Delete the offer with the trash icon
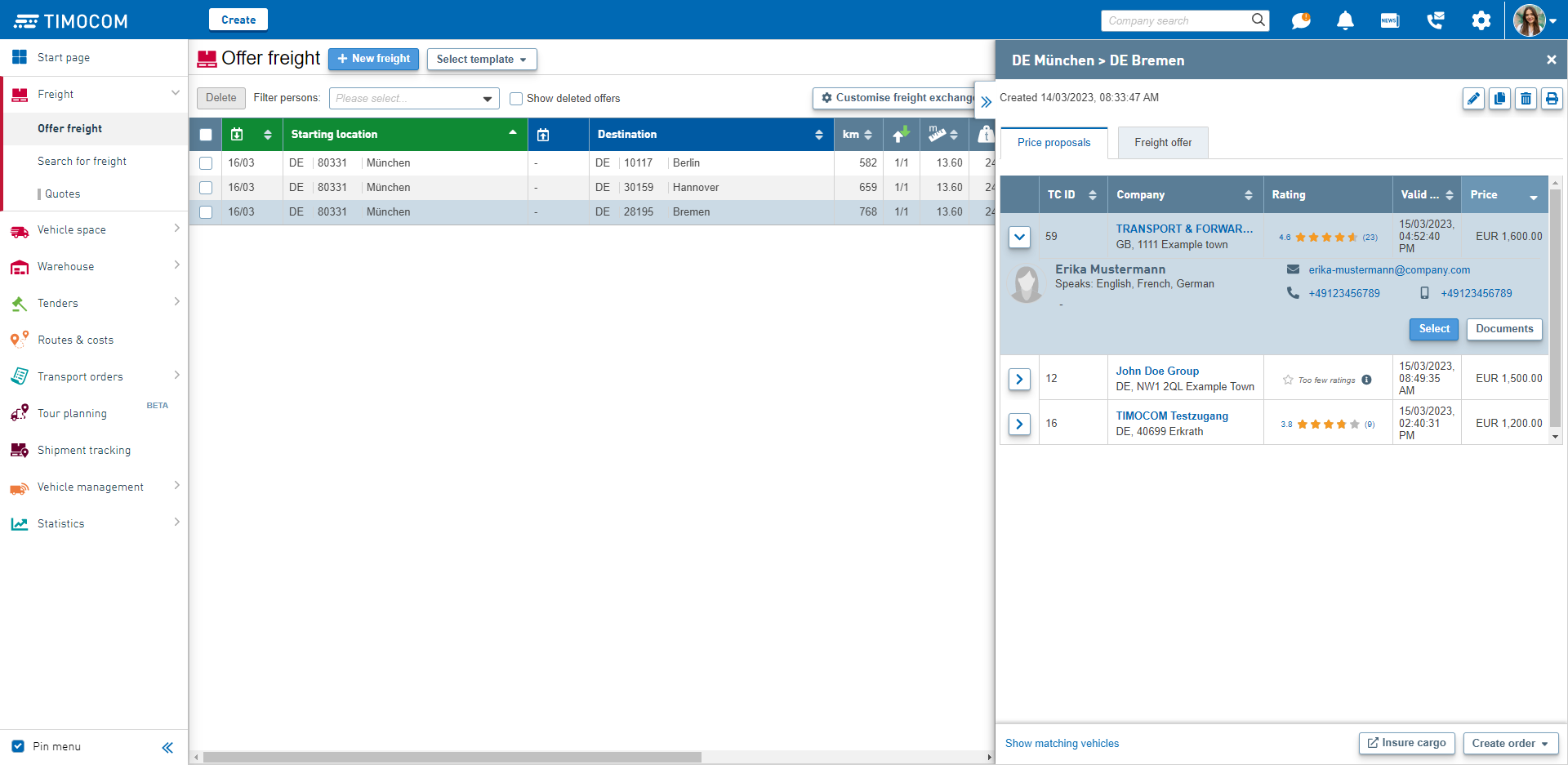 pos(1526,98)
